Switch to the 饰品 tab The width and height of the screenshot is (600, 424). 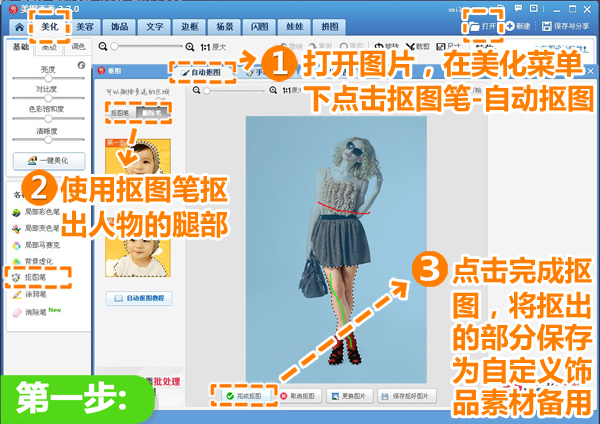pyautogui.click(x=120, y=27)
